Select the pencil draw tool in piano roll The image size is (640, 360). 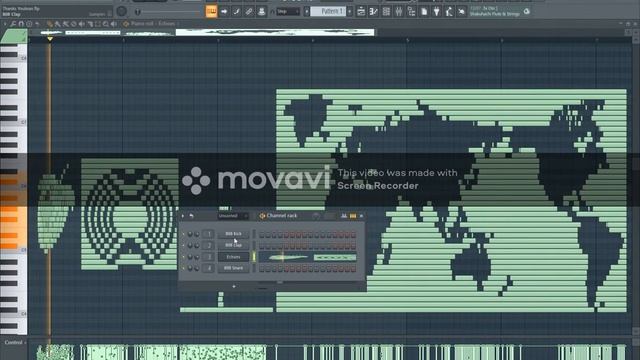pyautogui.click(x=49, y=24)
